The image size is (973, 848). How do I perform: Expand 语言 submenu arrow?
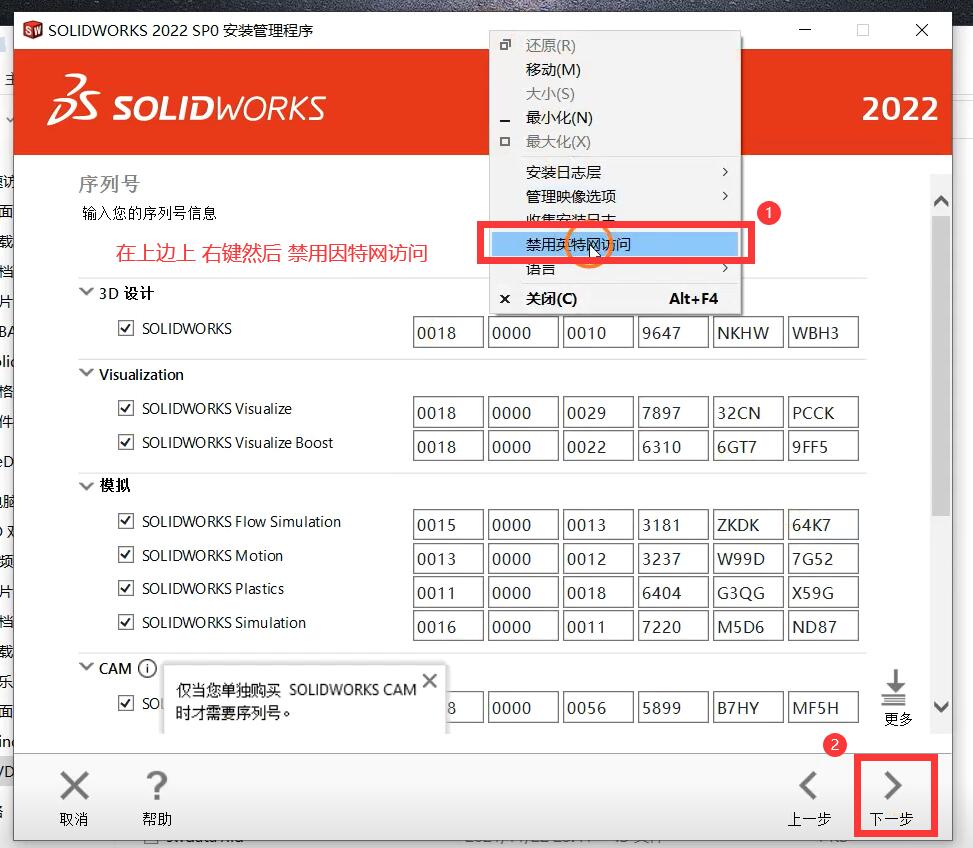(725, 269)
